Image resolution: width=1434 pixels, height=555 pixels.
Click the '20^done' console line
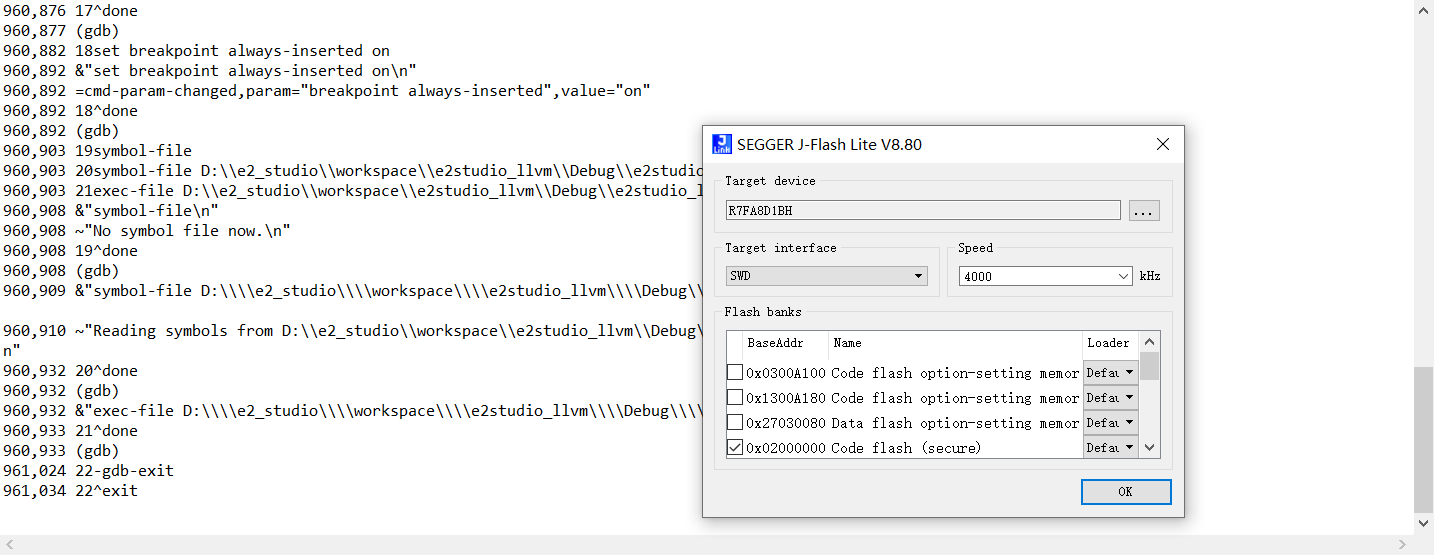pyautogui.click(x=70, y=371)
